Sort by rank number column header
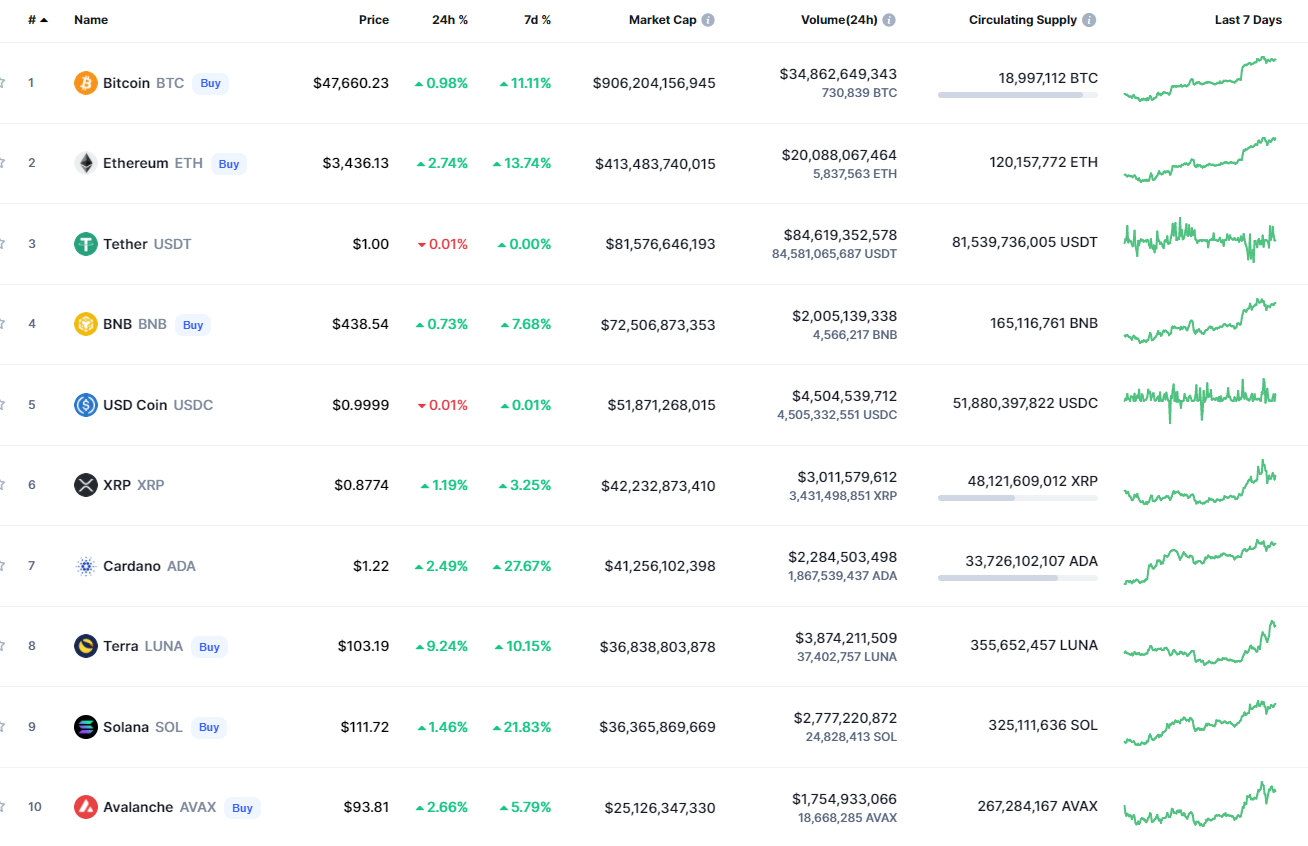This screenshot has height=846, width=1308. [38, 20]
